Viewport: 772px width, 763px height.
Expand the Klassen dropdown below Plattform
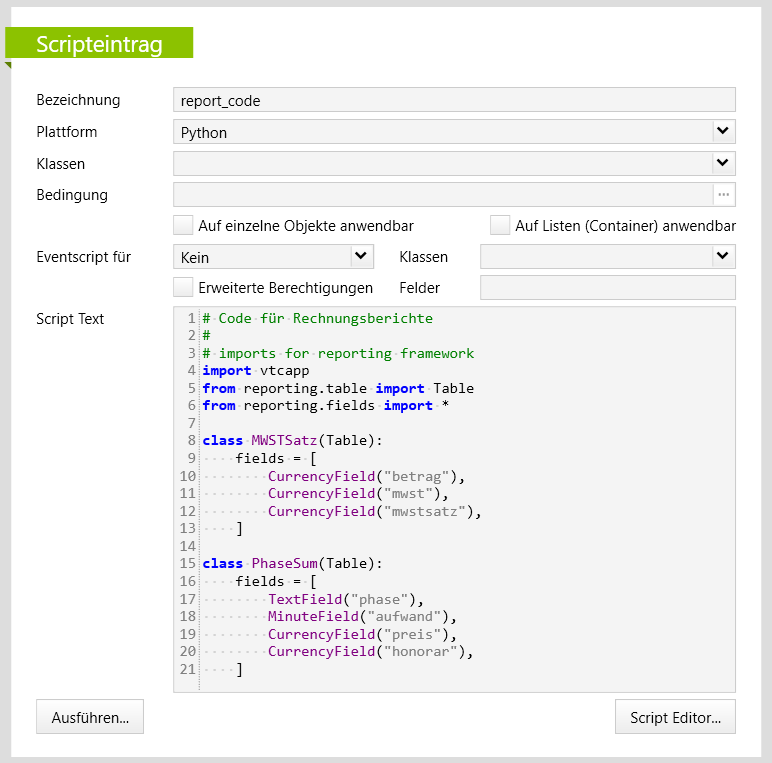pos(723,163)
